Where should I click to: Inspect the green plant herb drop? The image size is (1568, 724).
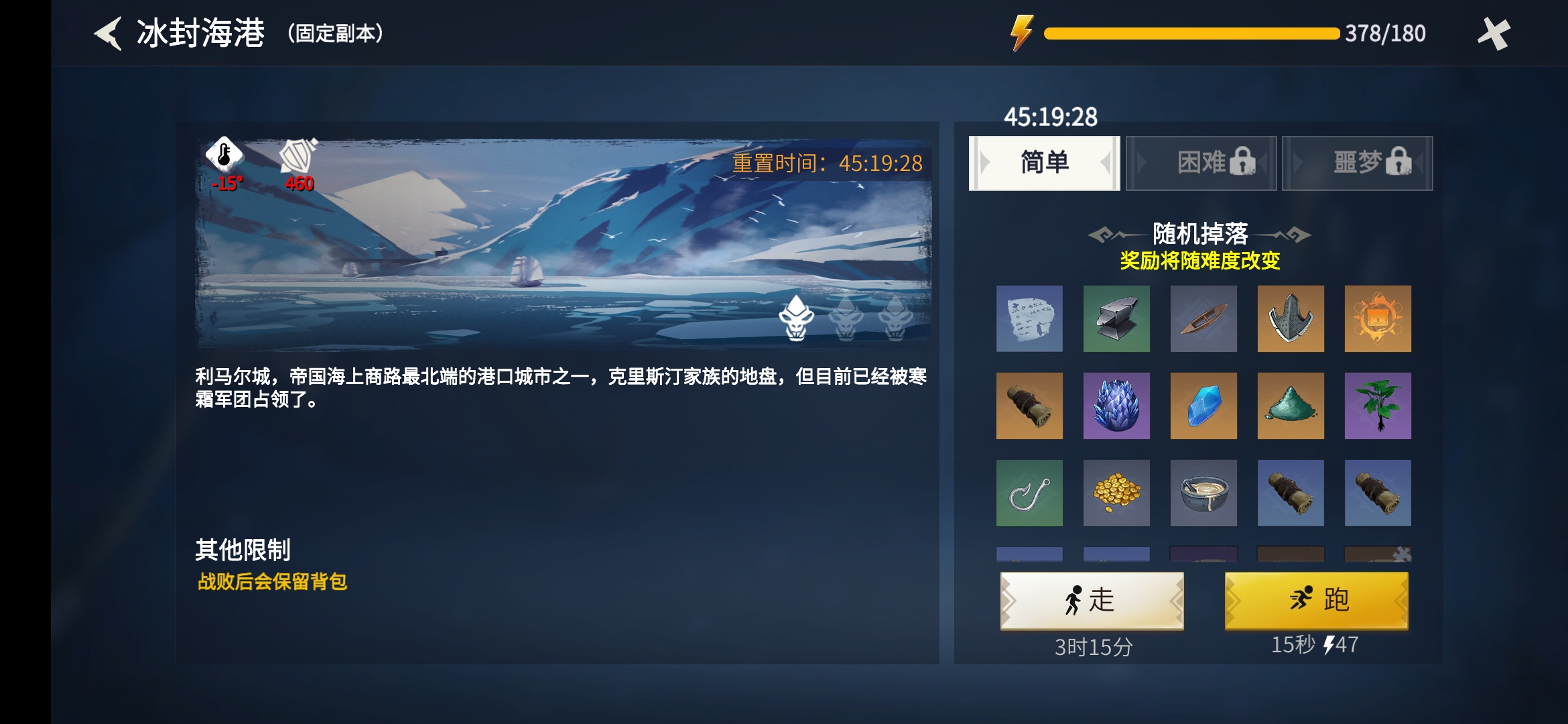point(1378,406)
